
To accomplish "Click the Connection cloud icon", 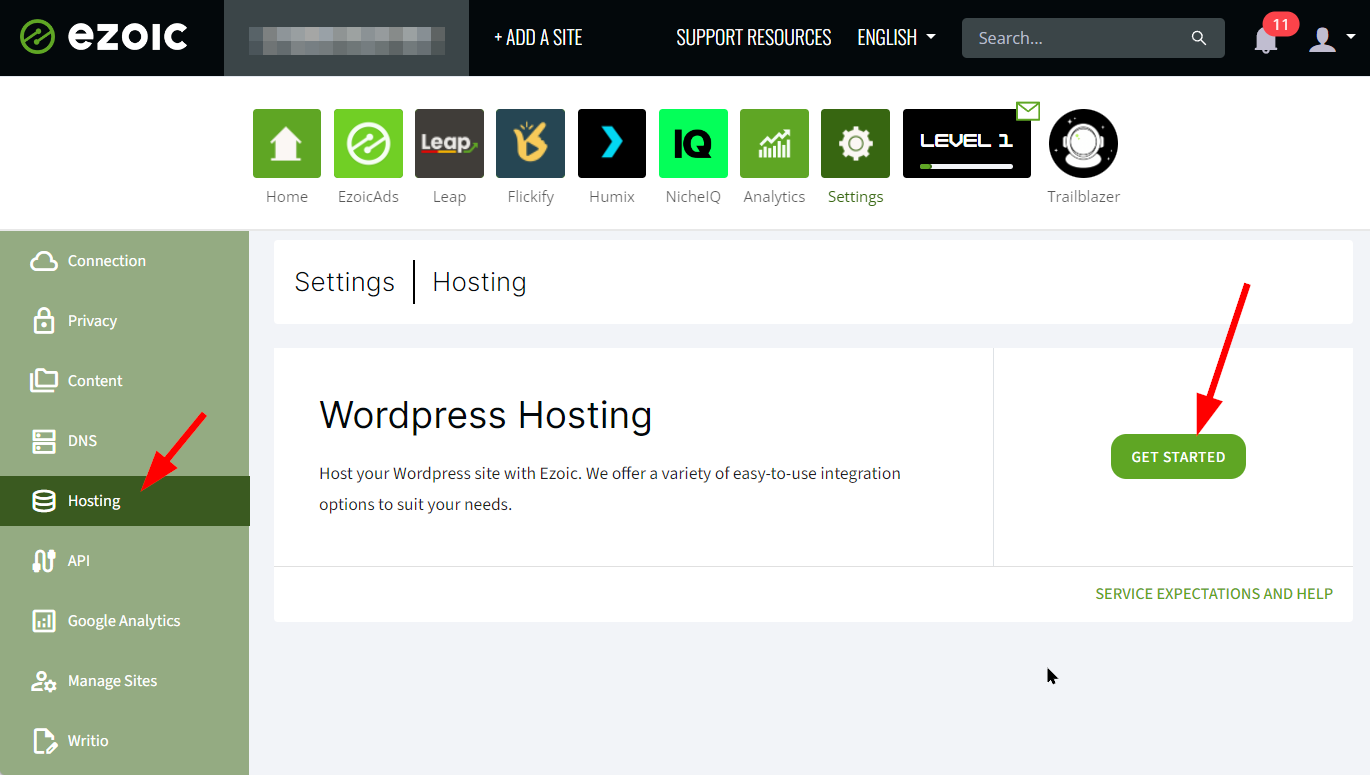I will [x=44, y=261].
